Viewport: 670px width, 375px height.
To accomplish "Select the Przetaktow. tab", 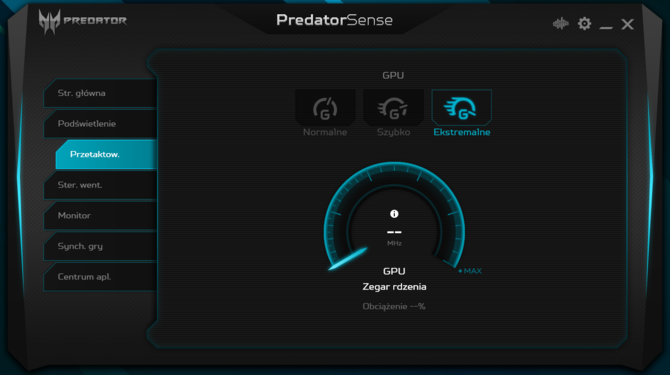I will pyautogui.click(x=106, y=154).
